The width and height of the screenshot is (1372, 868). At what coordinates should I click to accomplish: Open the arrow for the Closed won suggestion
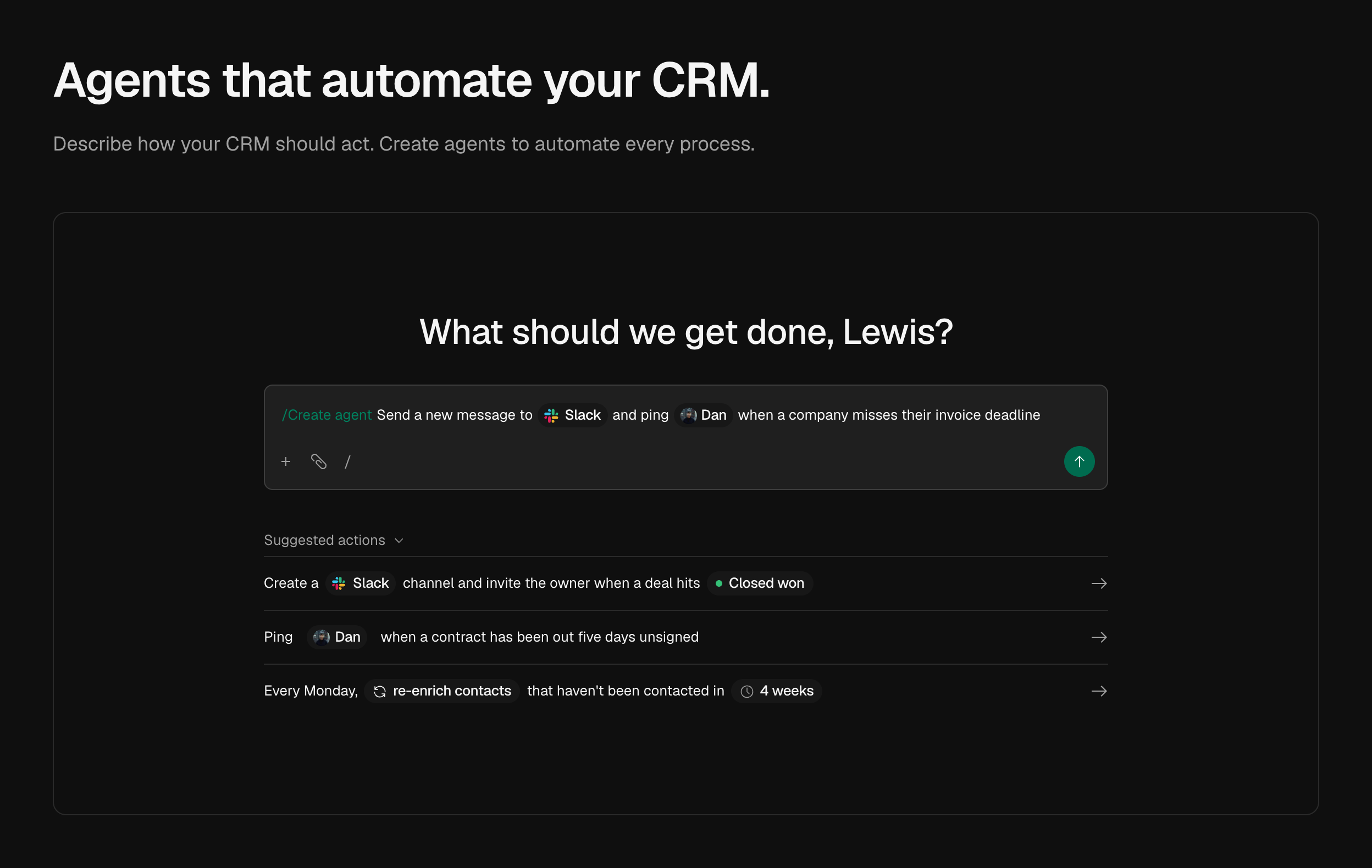click(x=1099, y=583)
